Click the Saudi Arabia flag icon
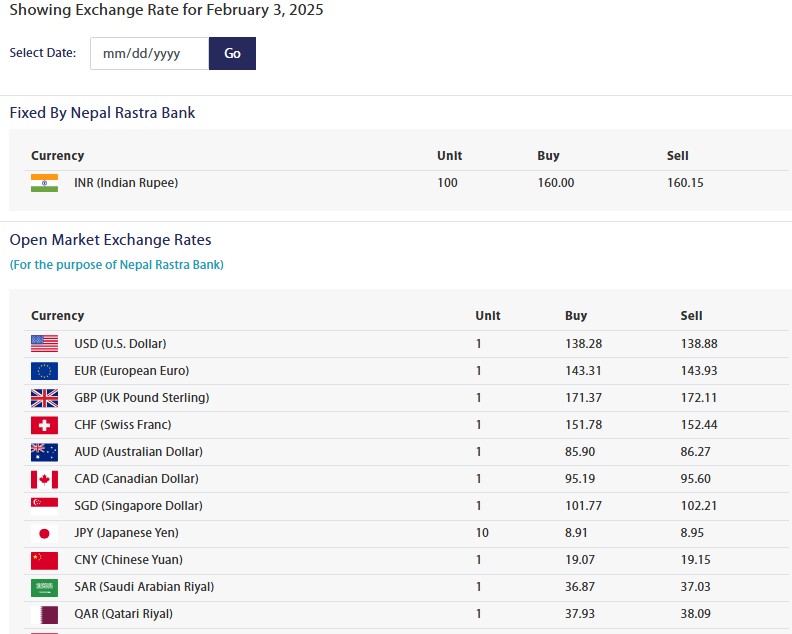The image size is (792, 634). [x=44, y=587]
